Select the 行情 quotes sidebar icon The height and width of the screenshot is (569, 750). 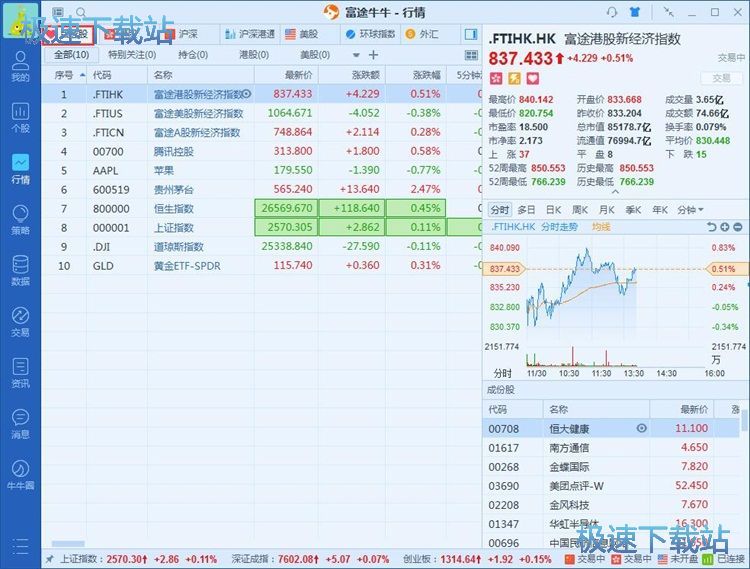coord(20,169)
